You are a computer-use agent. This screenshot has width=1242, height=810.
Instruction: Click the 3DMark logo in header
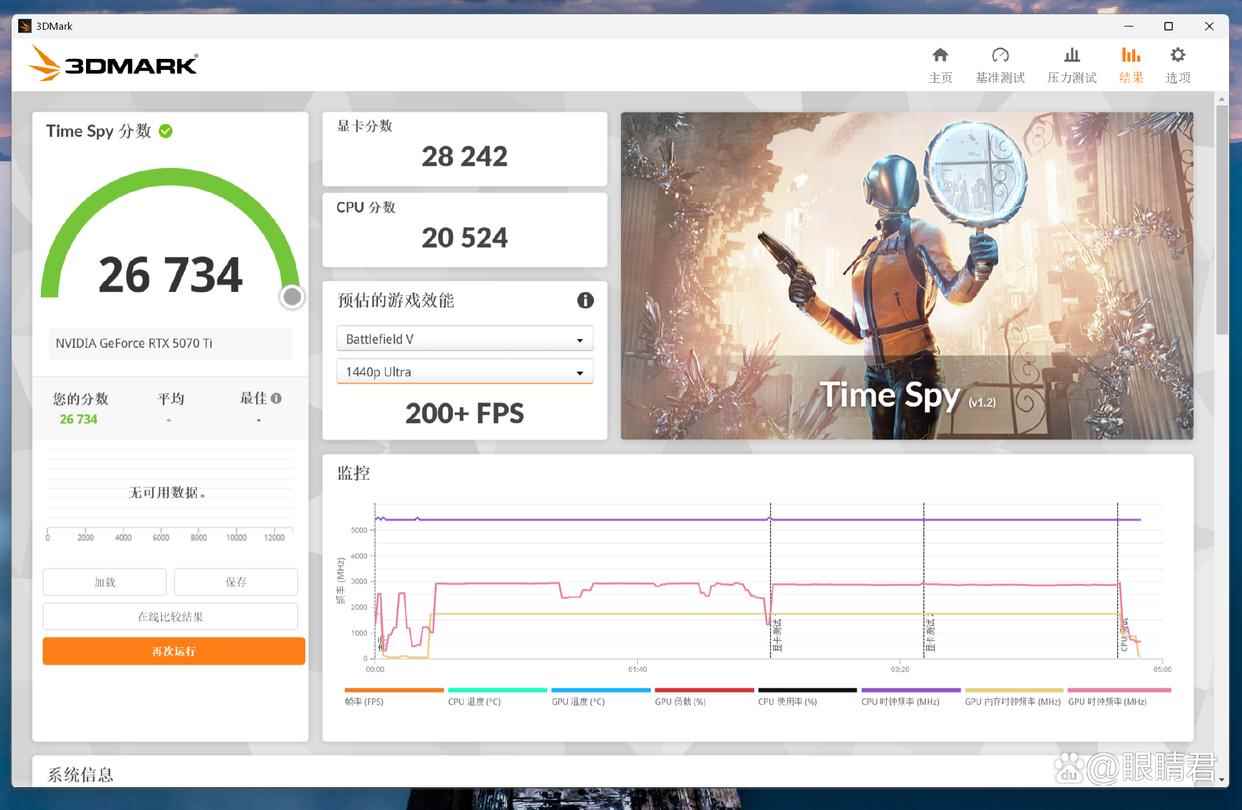tap(113, 64)
